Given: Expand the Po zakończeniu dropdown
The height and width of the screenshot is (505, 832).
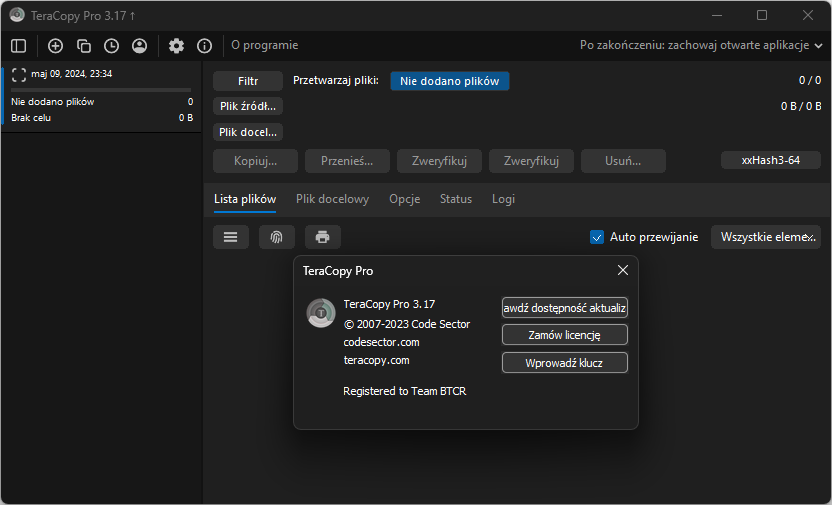Looking at the screenshot, I should [x=701, y=45].
